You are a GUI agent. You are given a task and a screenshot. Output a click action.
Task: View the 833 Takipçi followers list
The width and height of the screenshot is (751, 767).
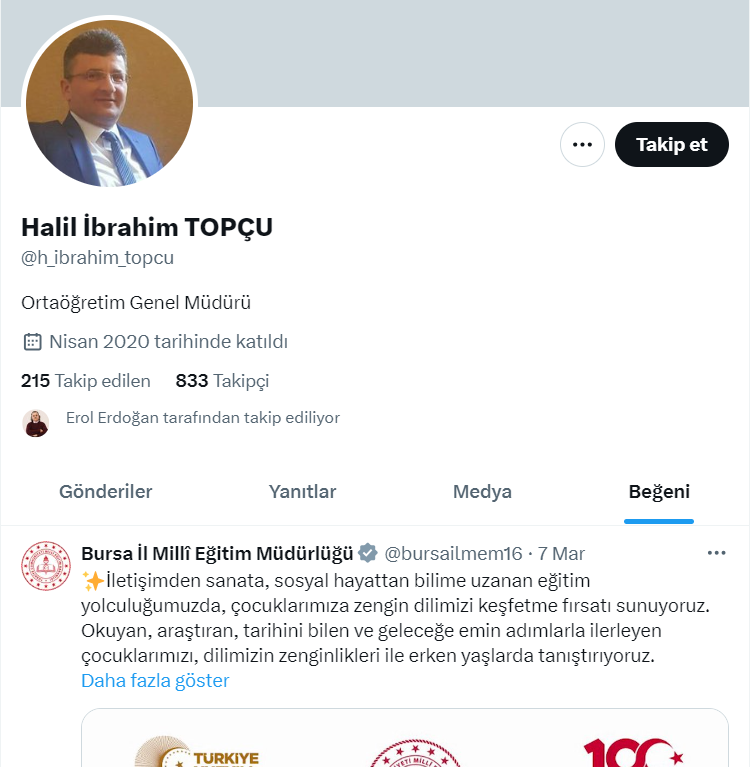pyautogui.click(x=222, y=381)
